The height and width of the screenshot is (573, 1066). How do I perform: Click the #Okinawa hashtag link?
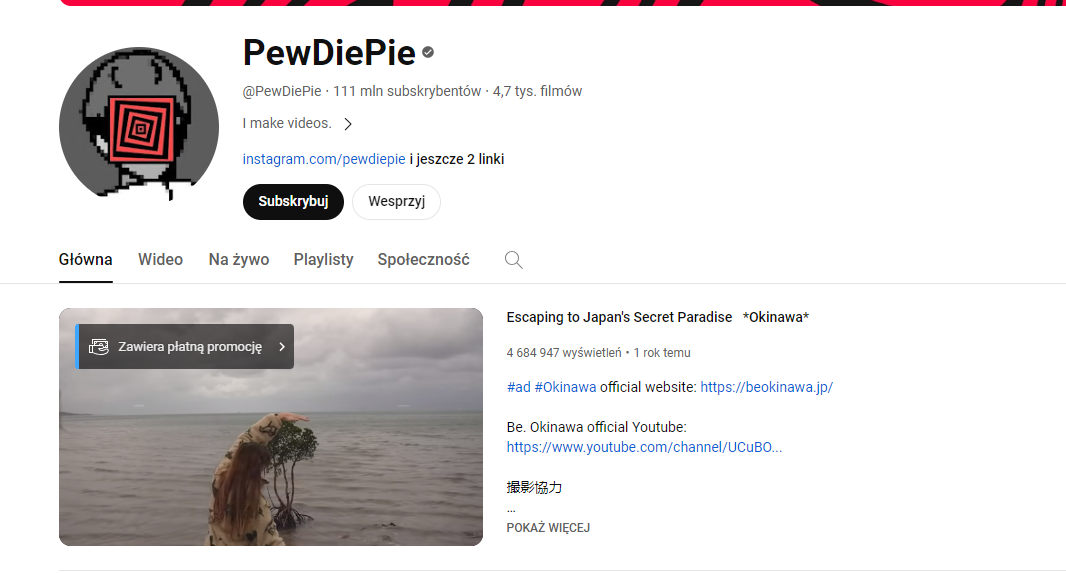pos(565,387)
